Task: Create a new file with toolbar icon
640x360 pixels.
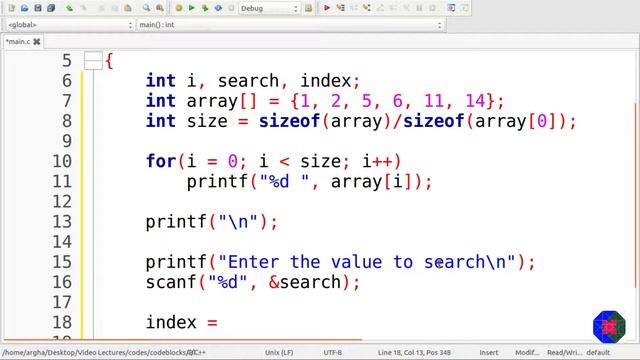Action: [11, 8]
